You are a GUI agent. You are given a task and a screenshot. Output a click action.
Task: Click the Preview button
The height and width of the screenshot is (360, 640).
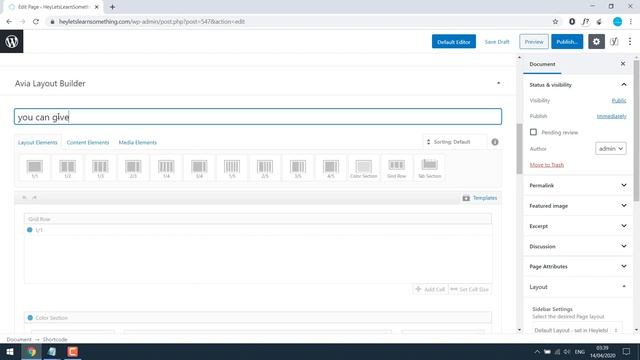pos(534,42)
